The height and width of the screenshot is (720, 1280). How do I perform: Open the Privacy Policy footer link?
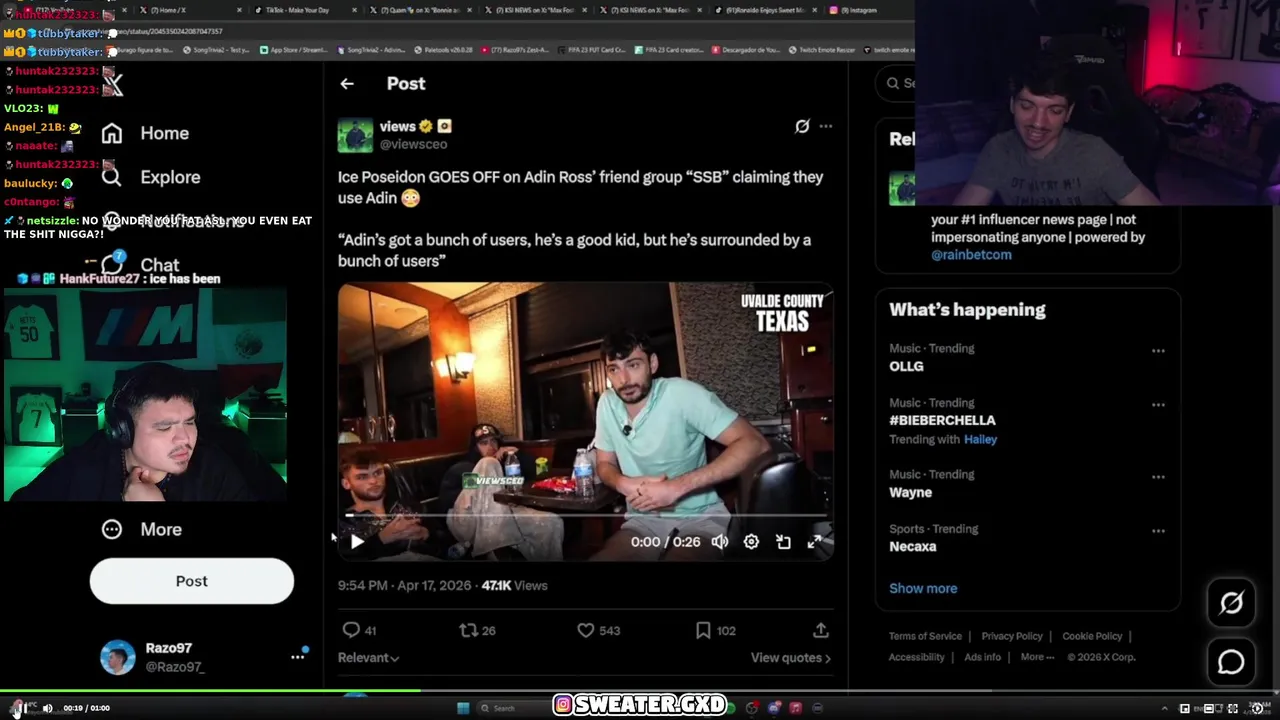[x=1012, y=636]
